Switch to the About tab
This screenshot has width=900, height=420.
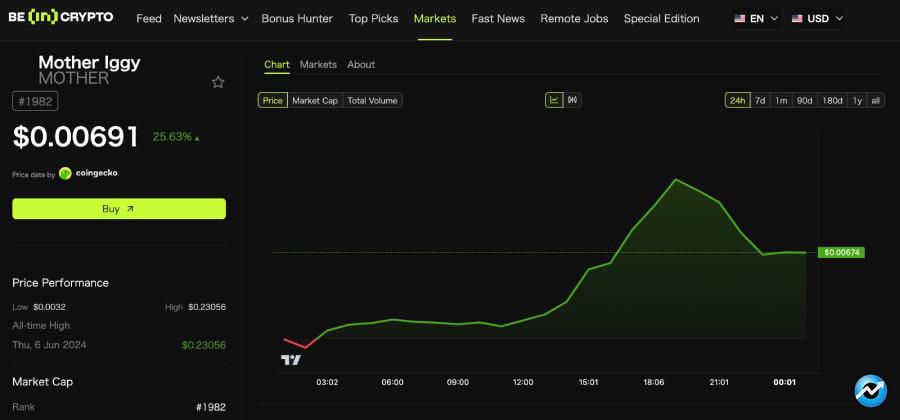coord(361,65)
